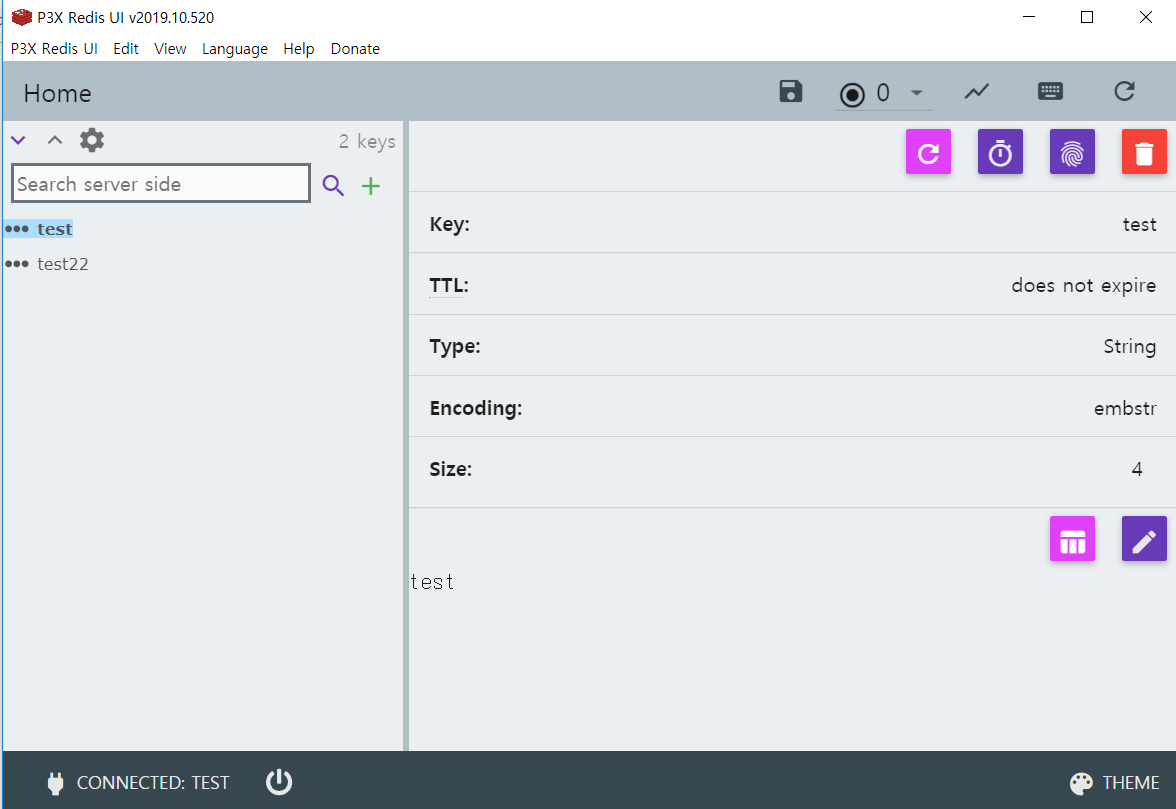Edit value with purple pencil button
The image size is (1176, 809).
point(1144,539)
